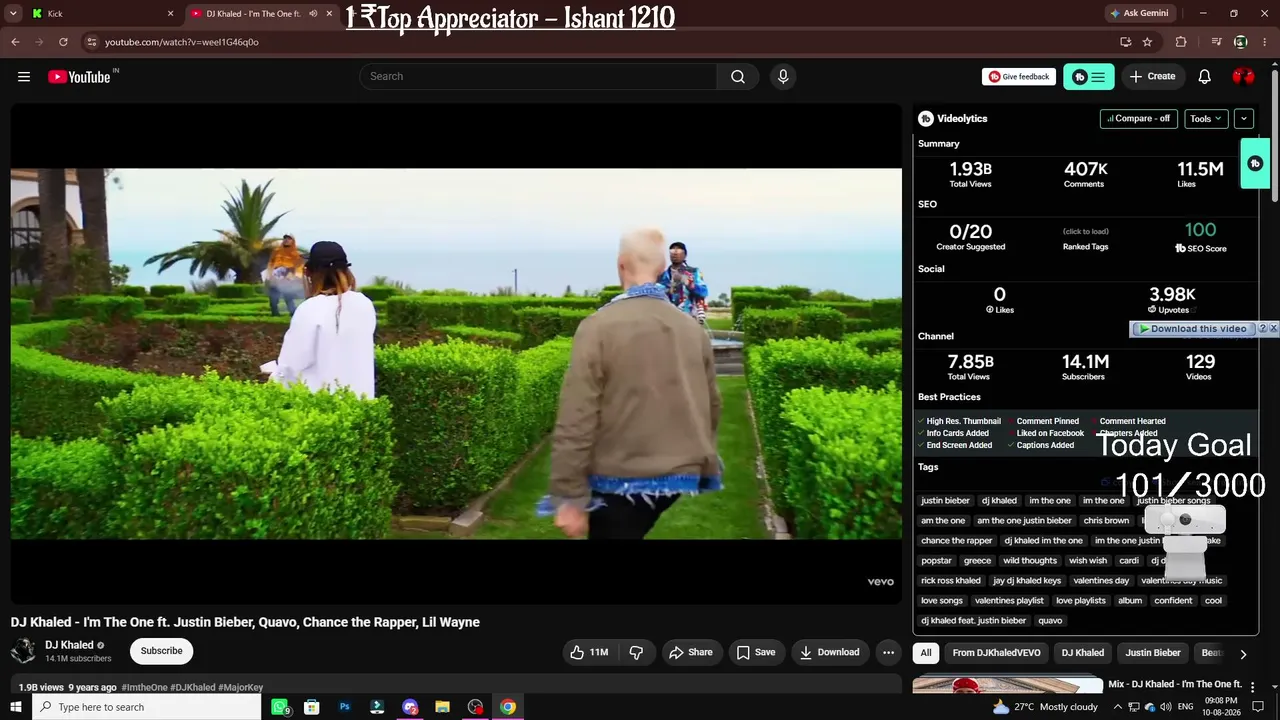Open the YouTube notifications bell
The height and width of the screenshot is (720, 1280).
(1205, 77)
